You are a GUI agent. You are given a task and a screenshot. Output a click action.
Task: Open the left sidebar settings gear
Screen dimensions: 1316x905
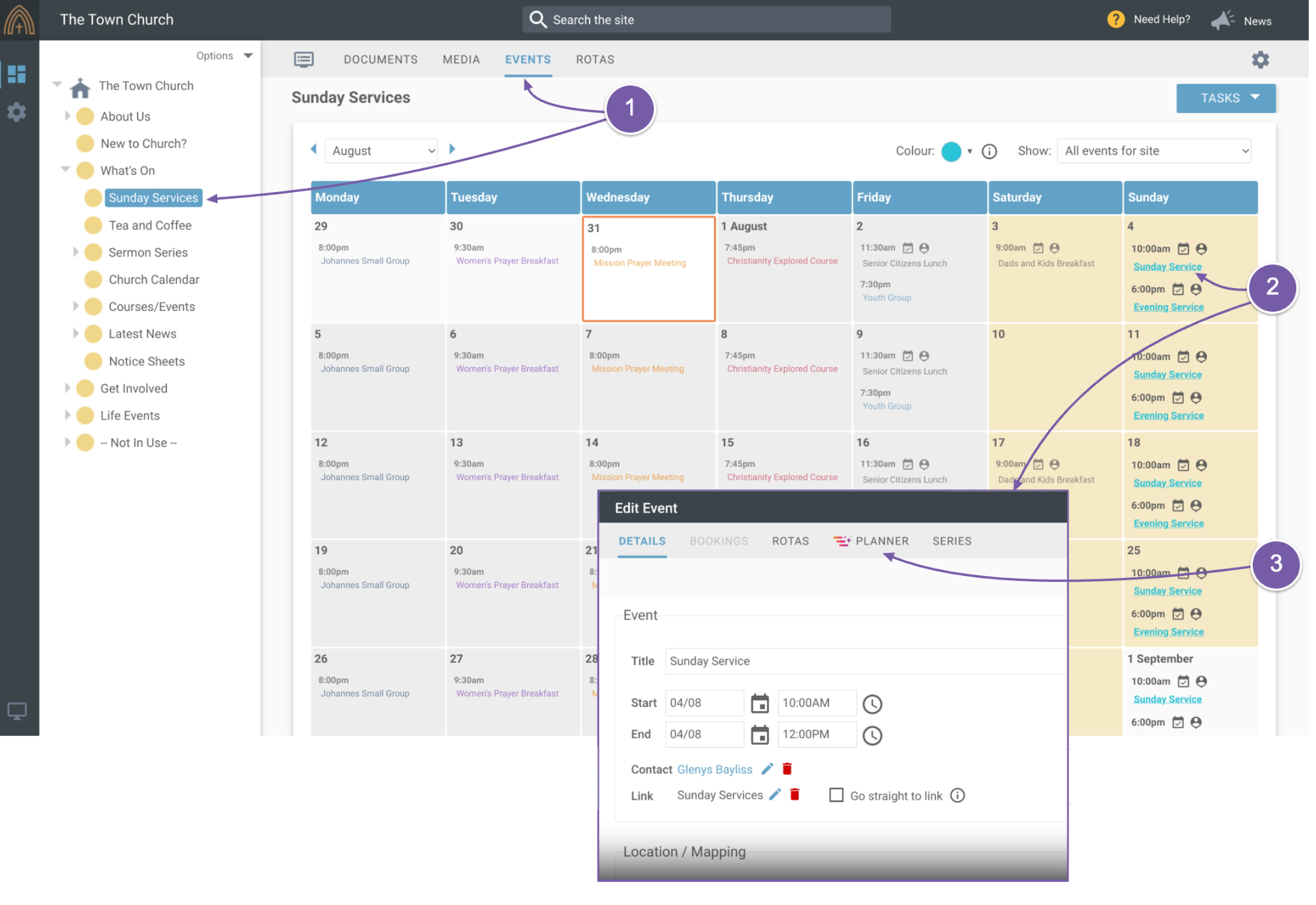[17, 112]
